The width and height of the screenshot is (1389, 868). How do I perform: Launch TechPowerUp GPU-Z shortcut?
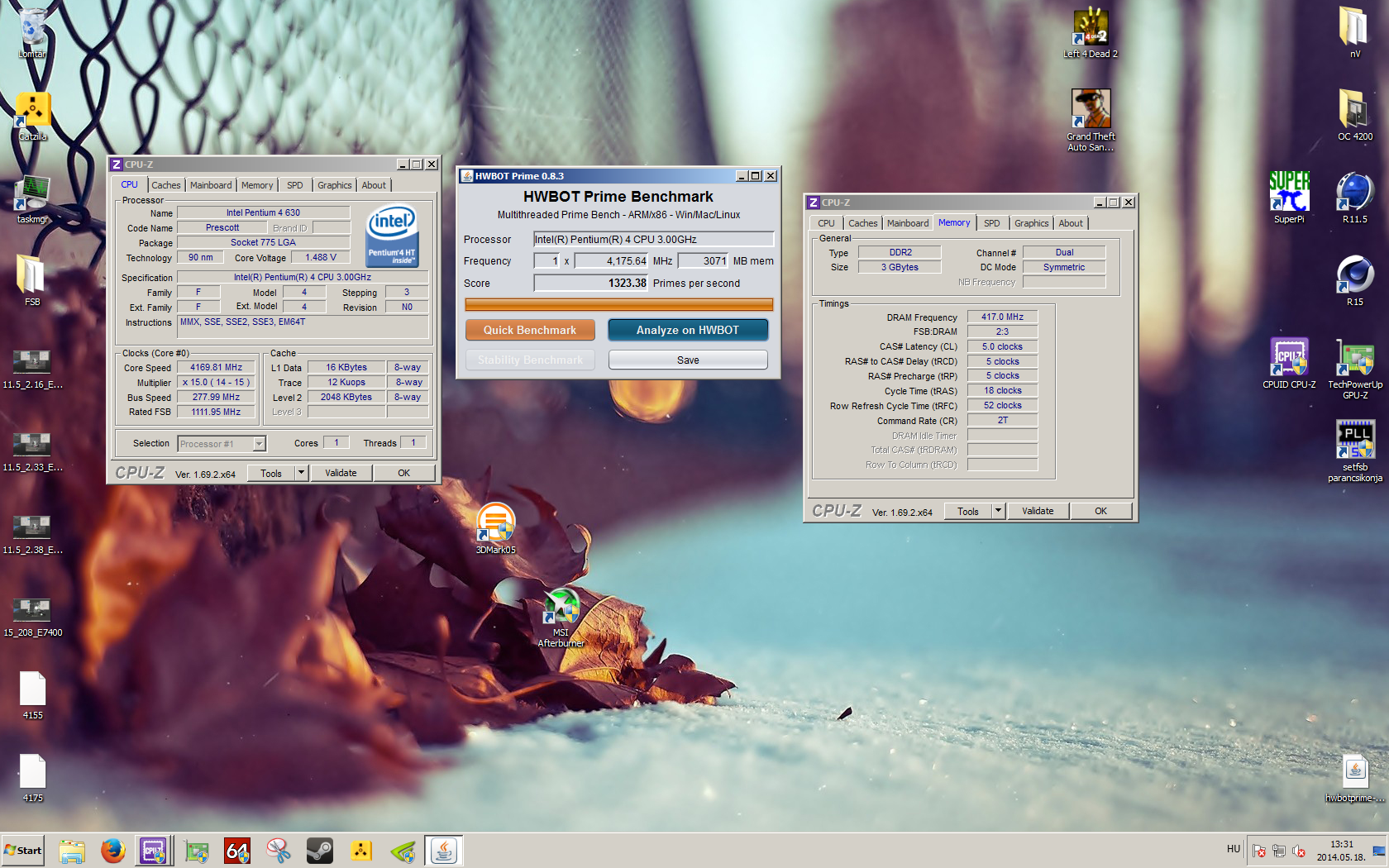[1354, 368]
